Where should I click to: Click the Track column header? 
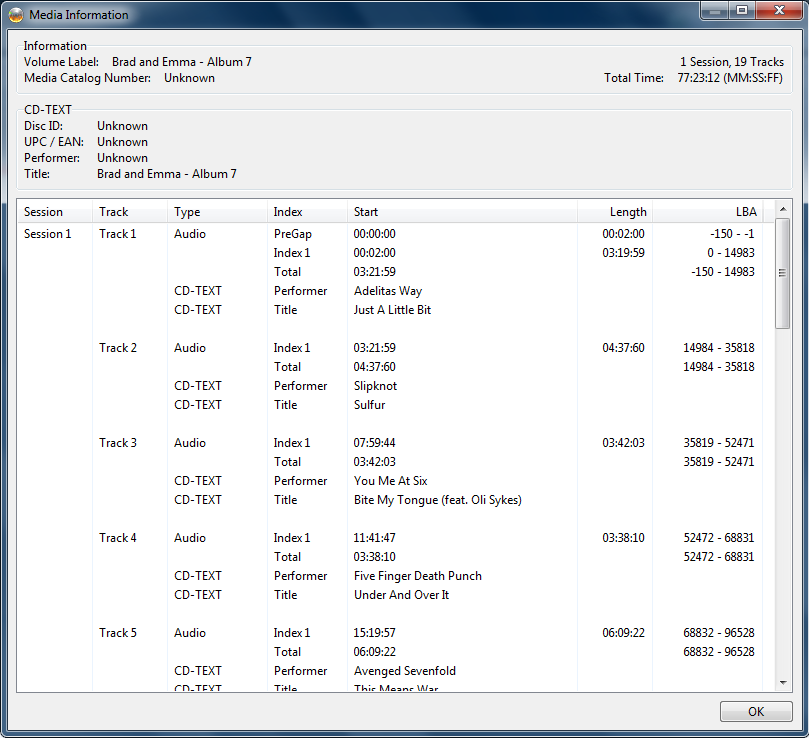(x=114, y=212)
